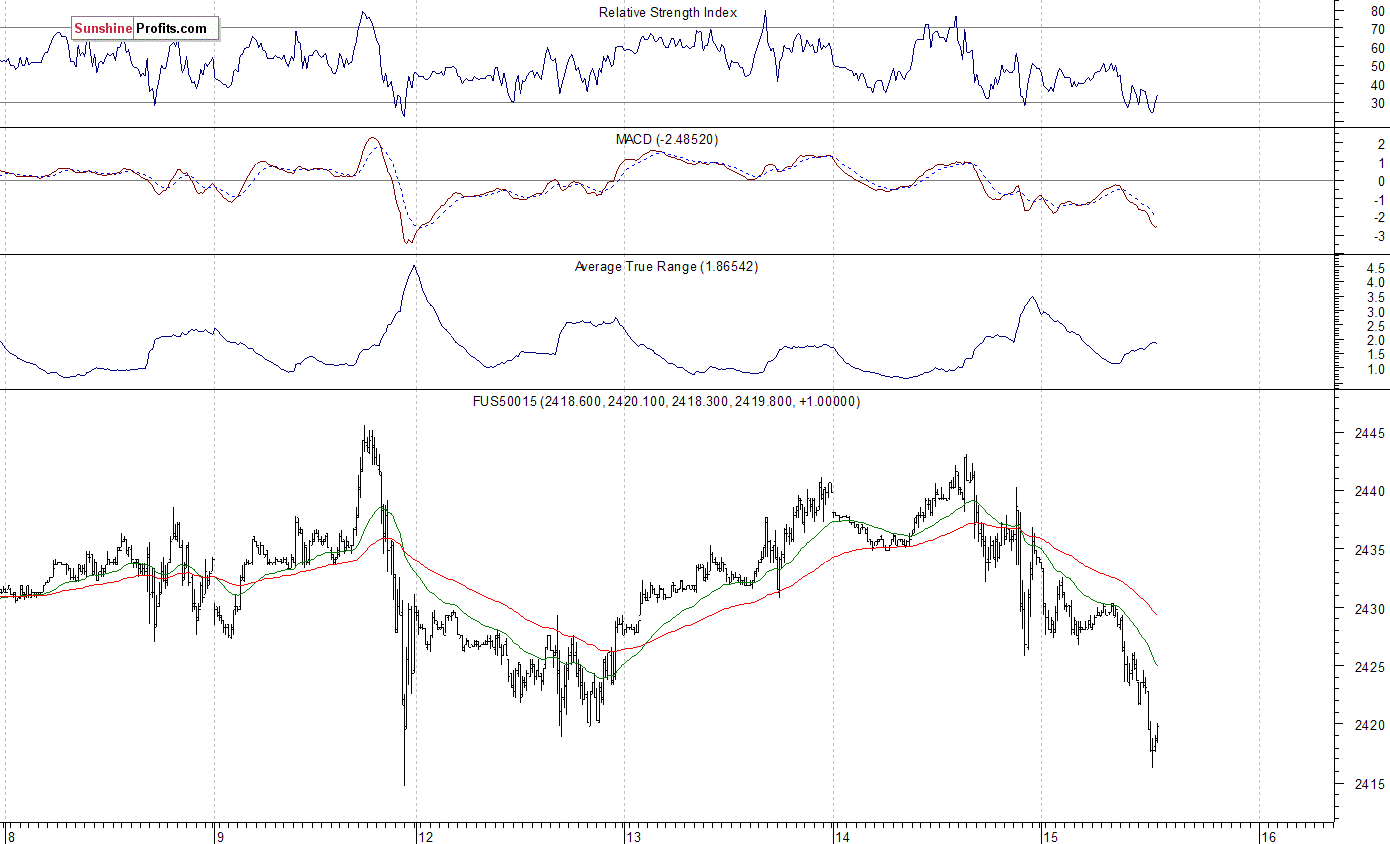1390x844 pixels.
Task: Select the MACD (-2.48520) label
Action: pos(667,139)
